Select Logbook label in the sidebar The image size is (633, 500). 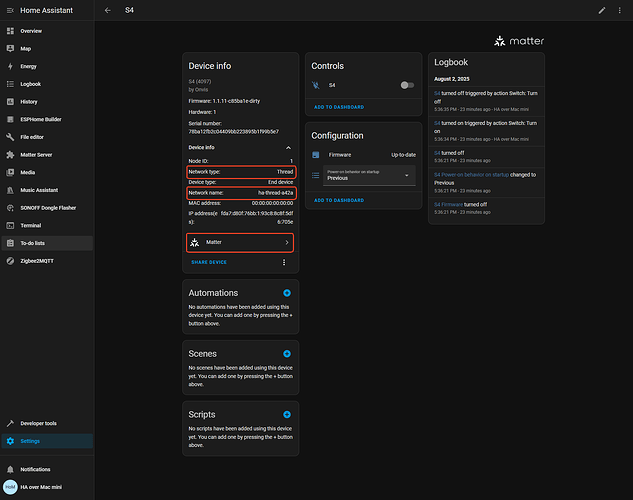coord(31,84)
